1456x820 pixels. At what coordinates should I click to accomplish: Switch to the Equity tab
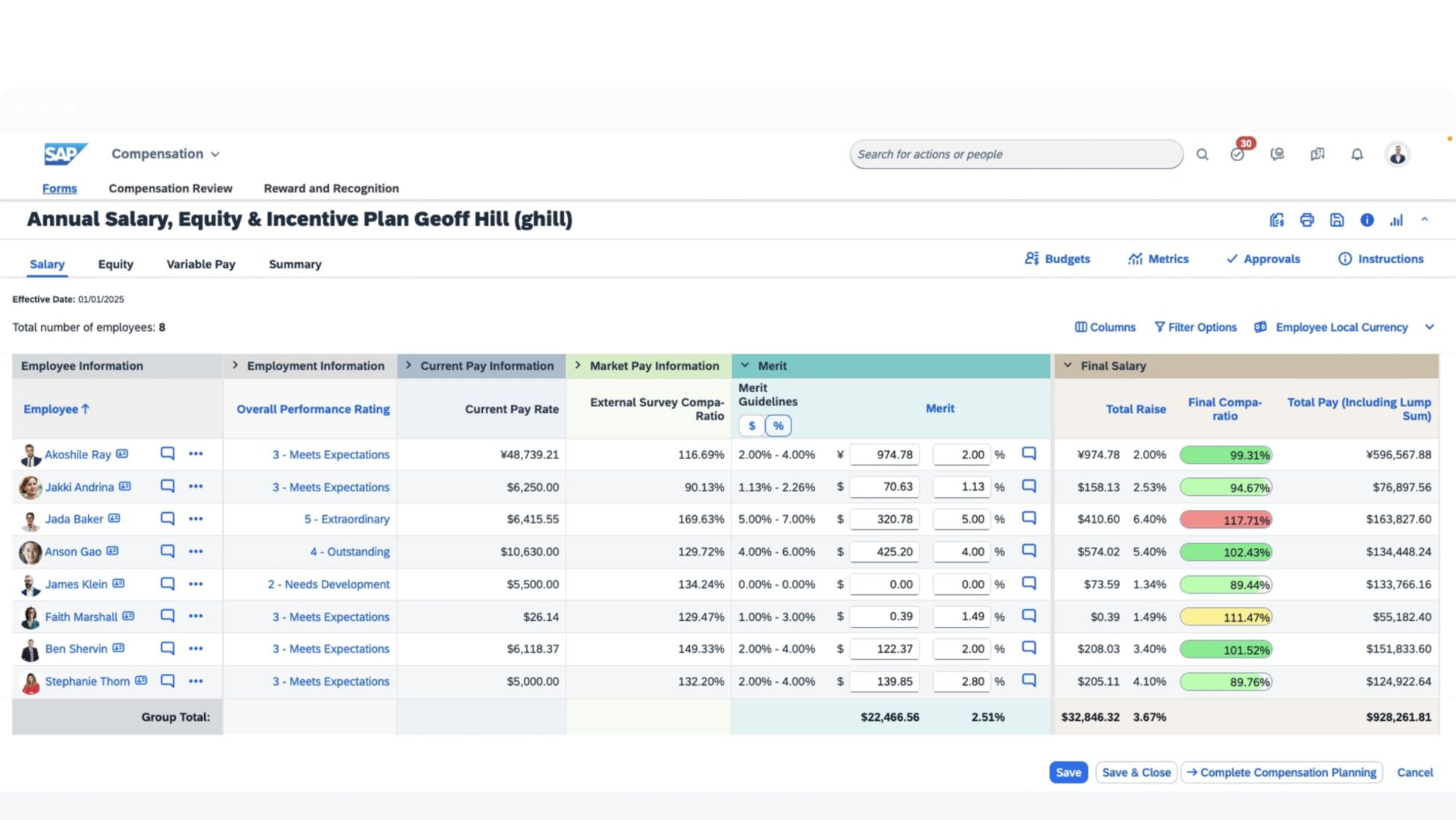click(115, 264)
